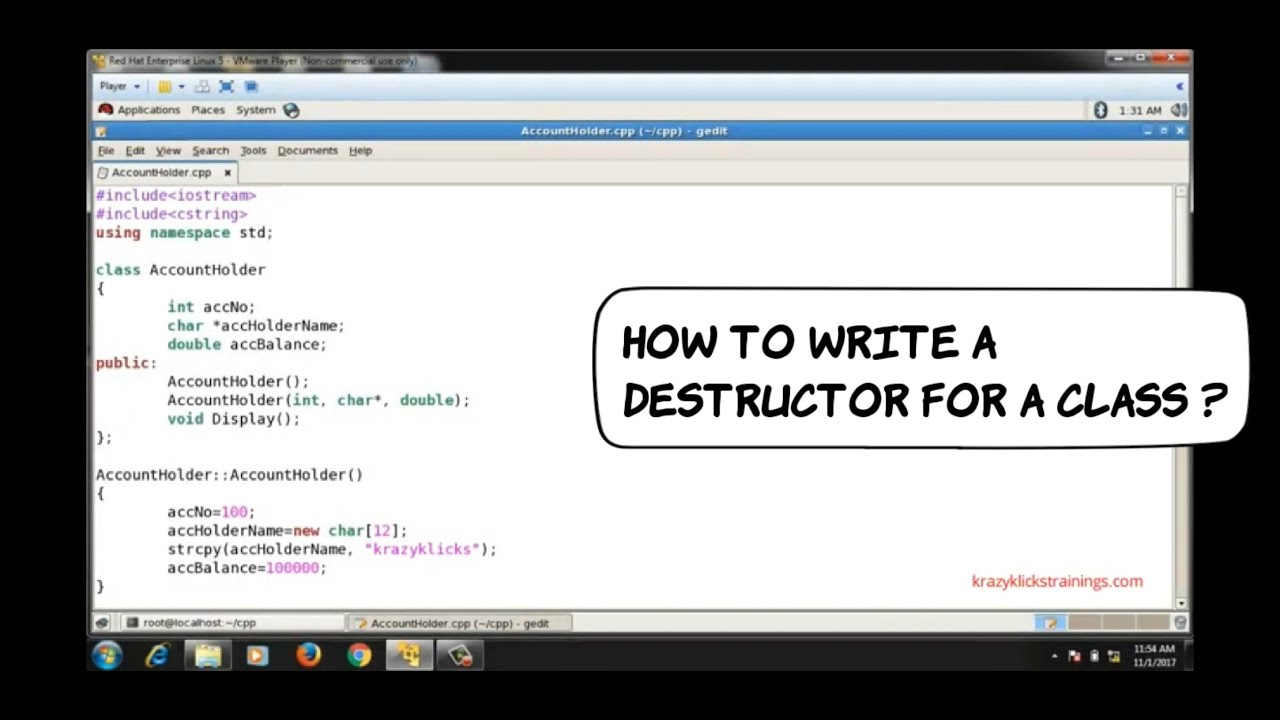Screen dimensions: 1280x720
Task: Collapse the VMware toolbar chevron
Action: pos(1179,87)
